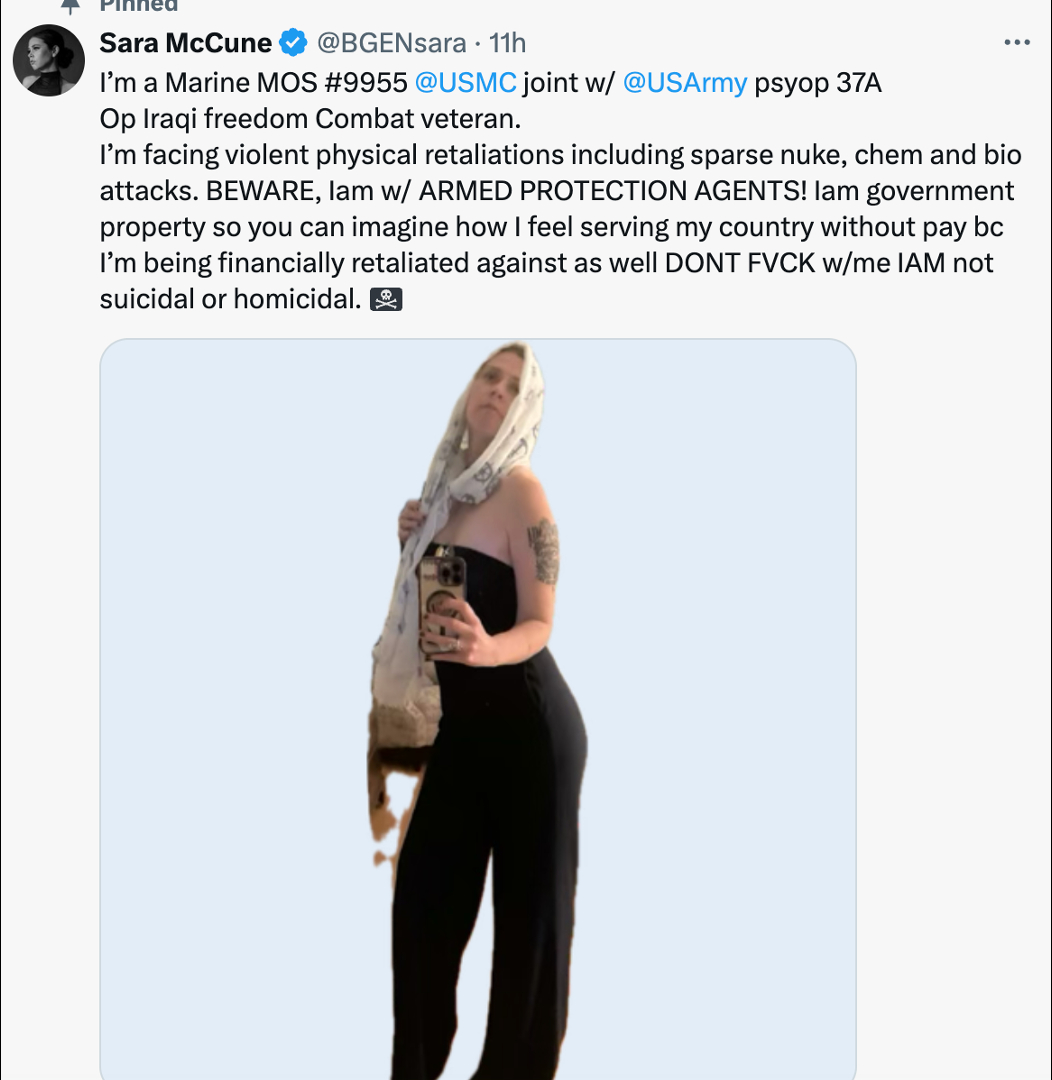Click the phone held in the photo
The height and width of the screenshot is (1080, 1052).
tap(441, 600)
